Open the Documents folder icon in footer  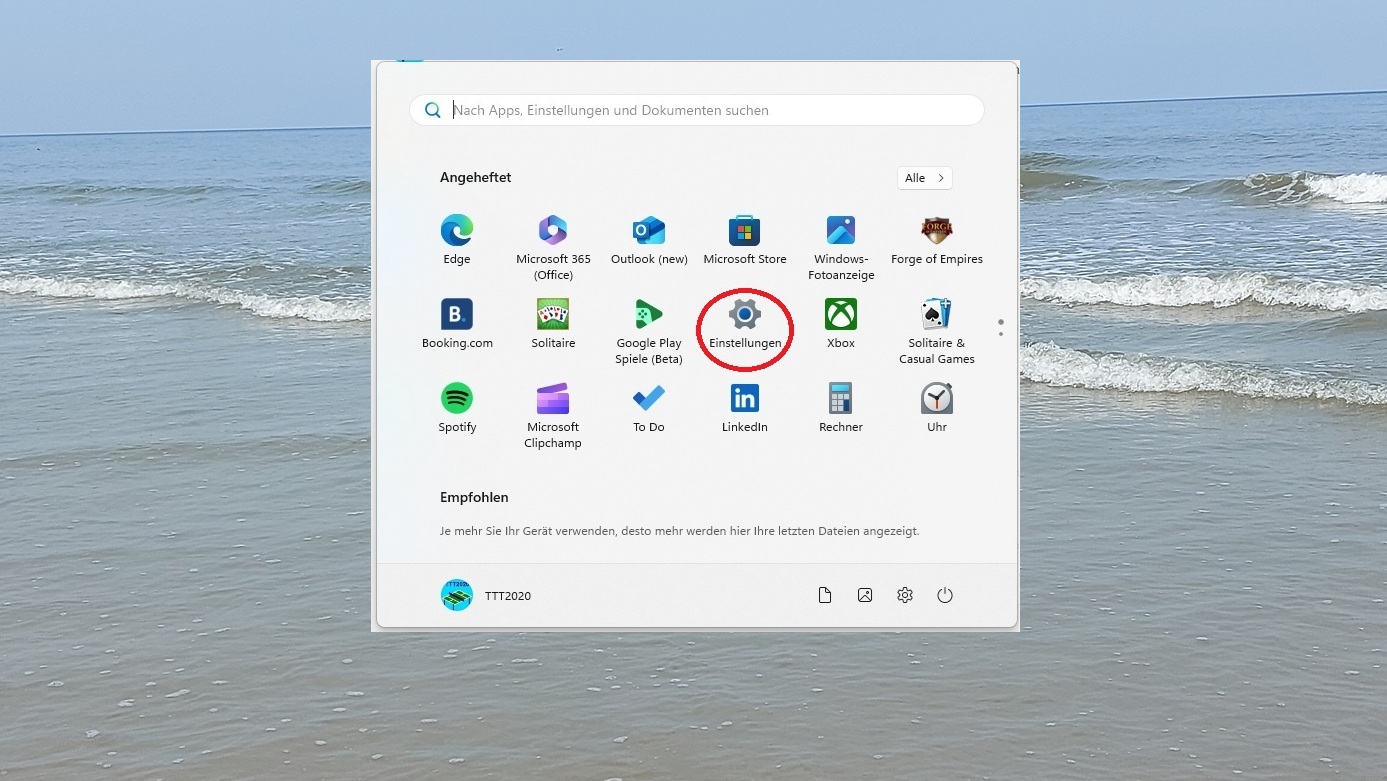825,595
